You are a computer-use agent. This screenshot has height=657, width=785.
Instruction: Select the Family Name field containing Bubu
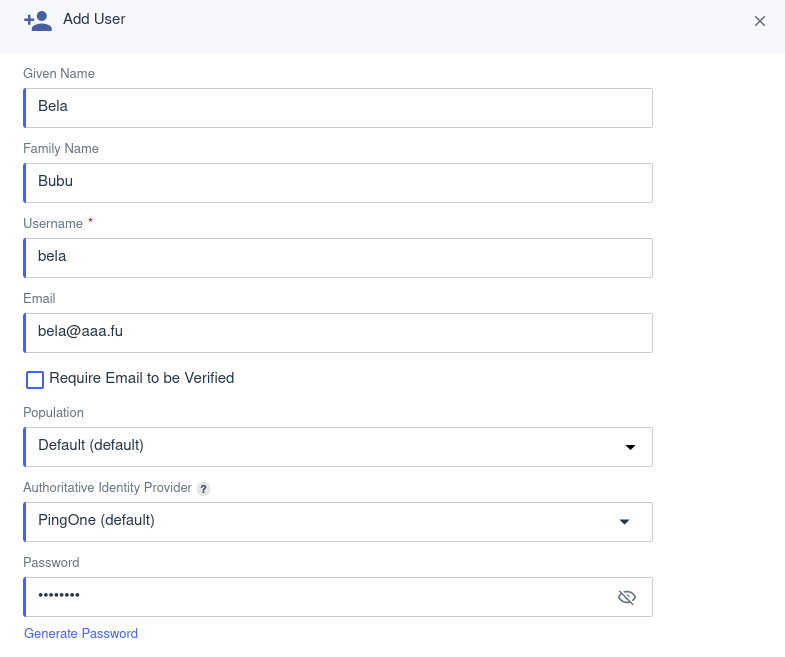coord(338,183)
